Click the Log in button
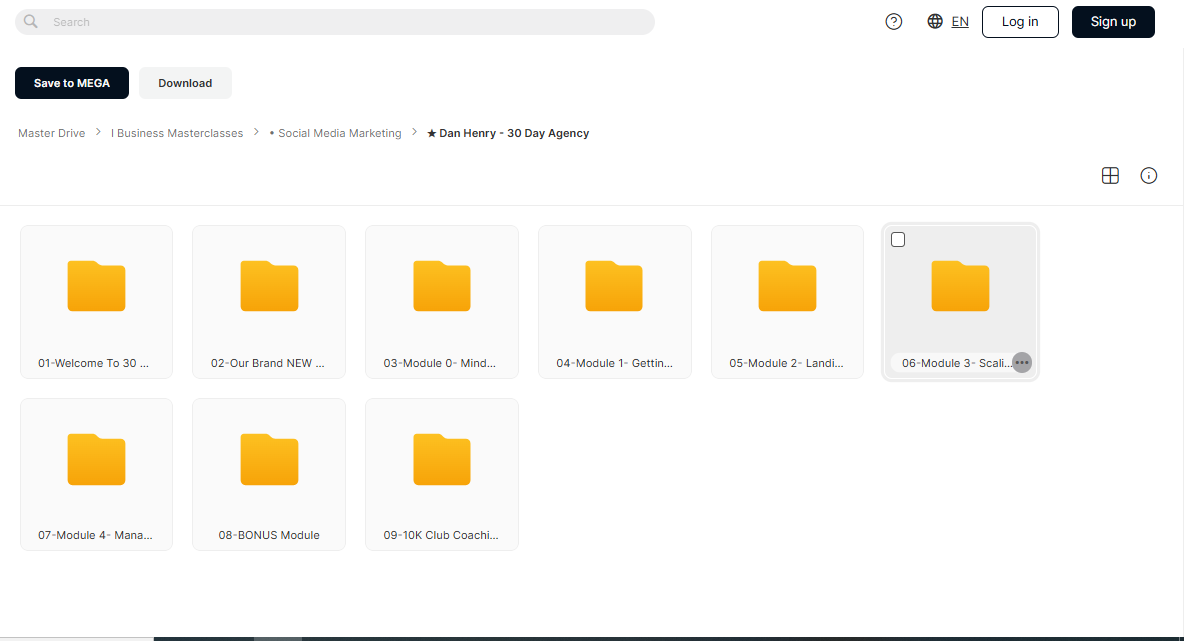This screenshot has width=1184, height=641. coord(1020,22)
